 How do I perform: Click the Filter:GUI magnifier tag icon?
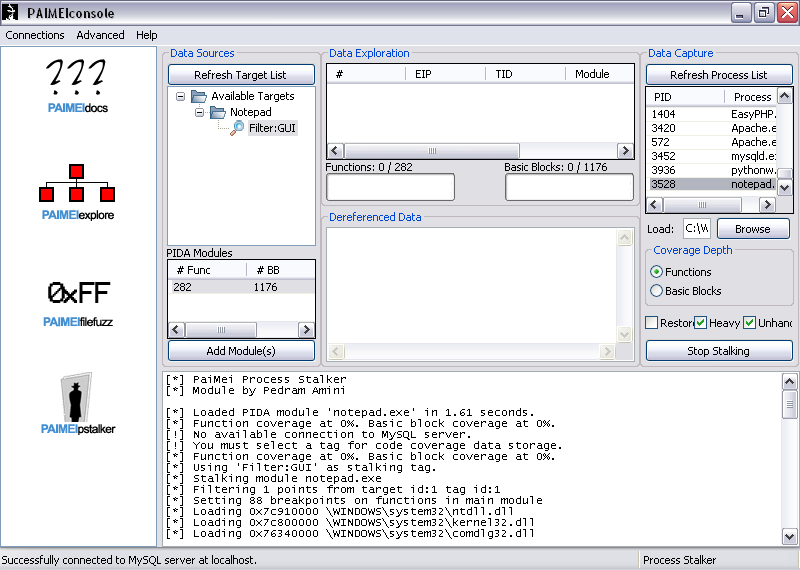click(237, 128)
